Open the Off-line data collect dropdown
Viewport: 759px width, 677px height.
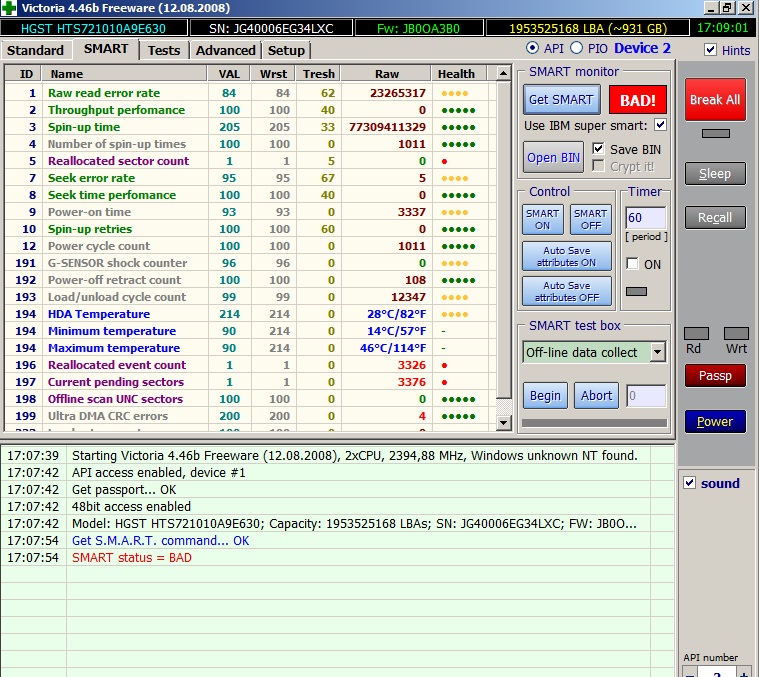(657, 352)
